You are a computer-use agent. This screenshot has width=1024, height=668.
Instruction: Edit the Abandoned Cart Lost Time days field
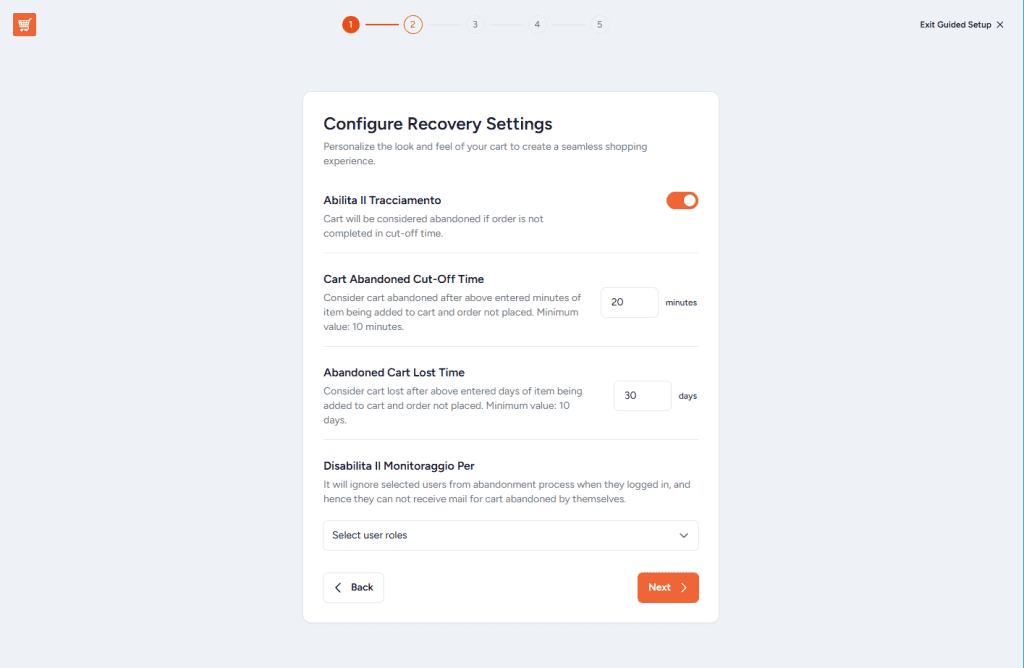point(642,396)
